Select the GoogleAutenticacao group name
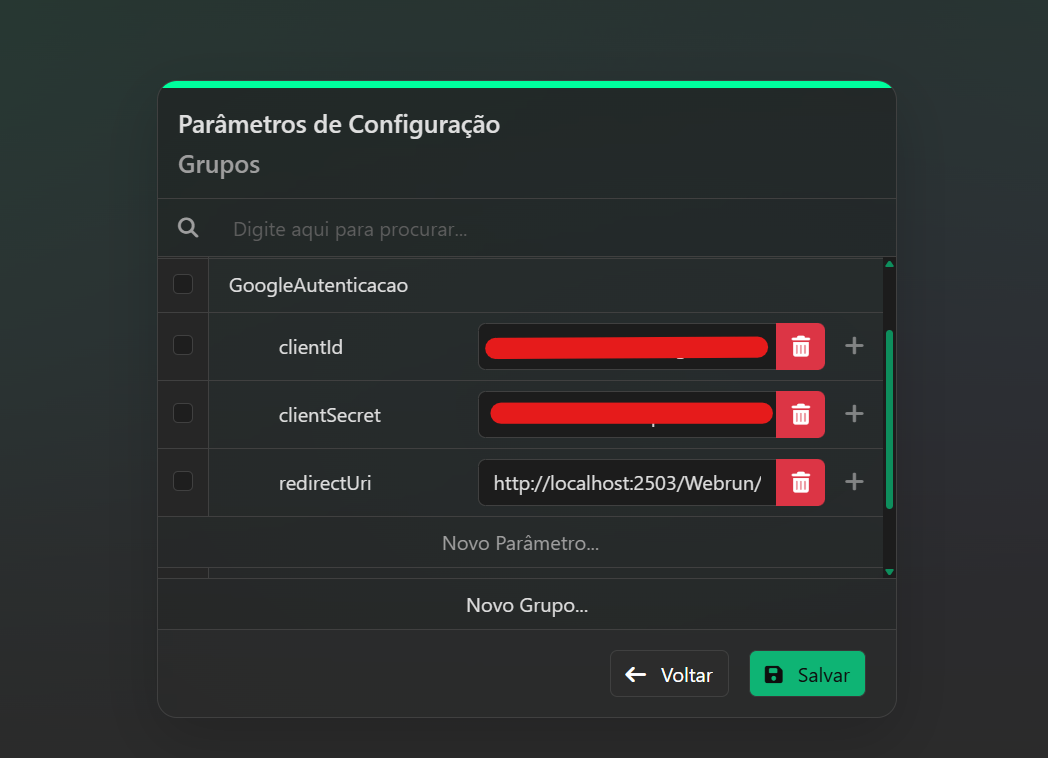The width and height of the screenshot is (1048, 758). 318,285
